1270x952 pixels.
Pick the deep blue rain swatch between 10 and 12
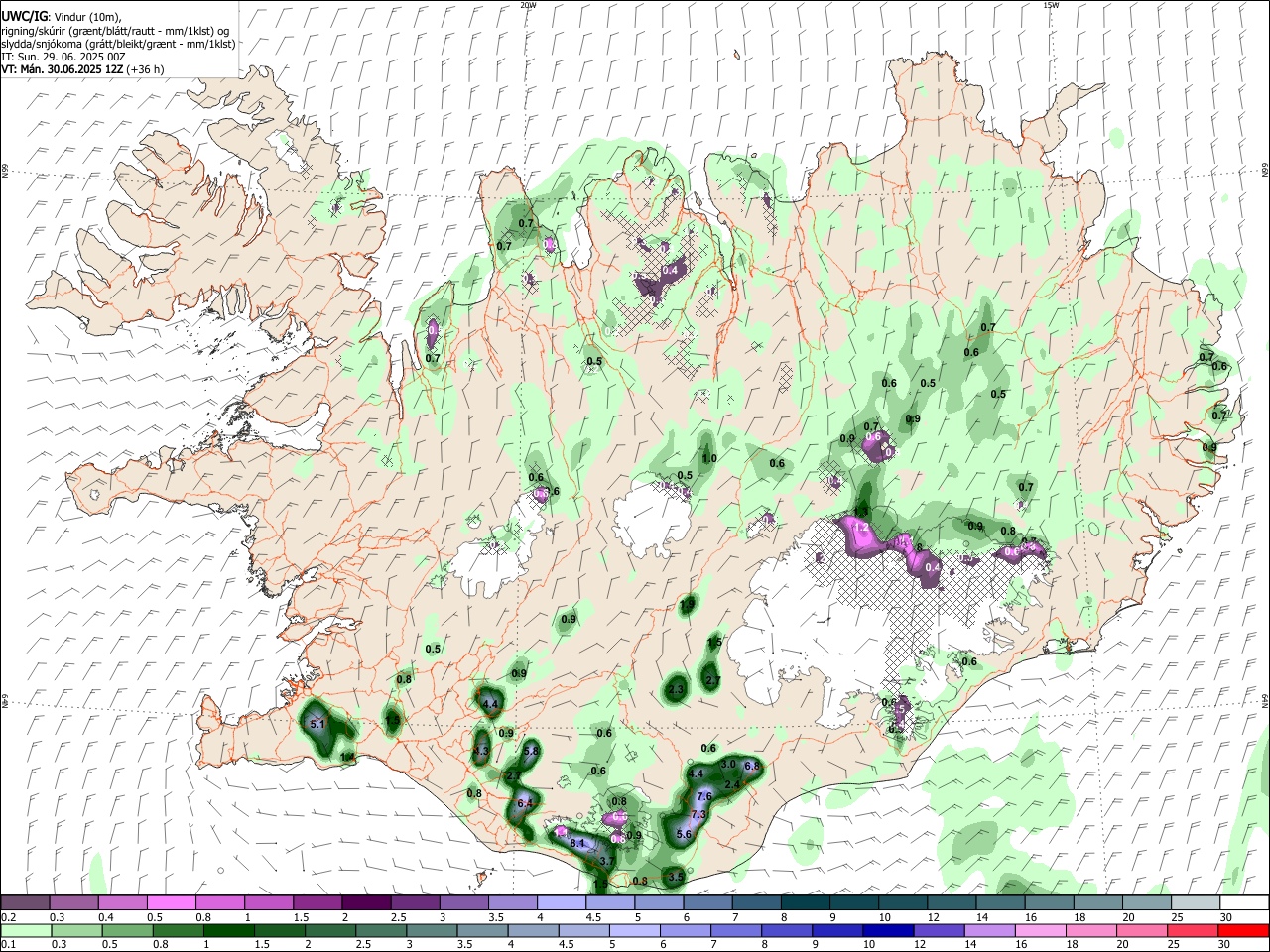(x=888, y=930)
